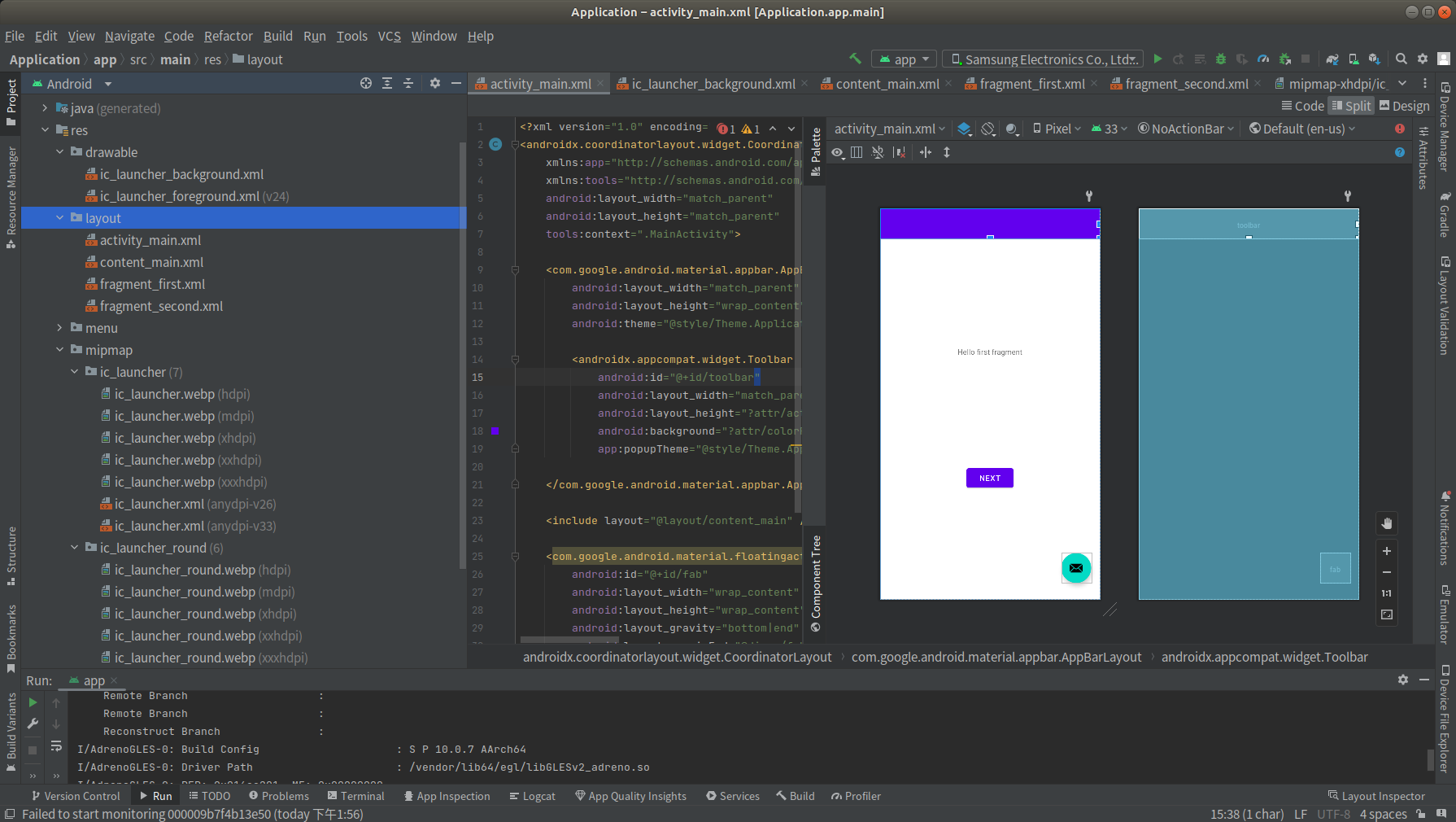The image size is (1456, 822).
Task: Open the Device Manager toolbar icon
Action: (1354, 59)
